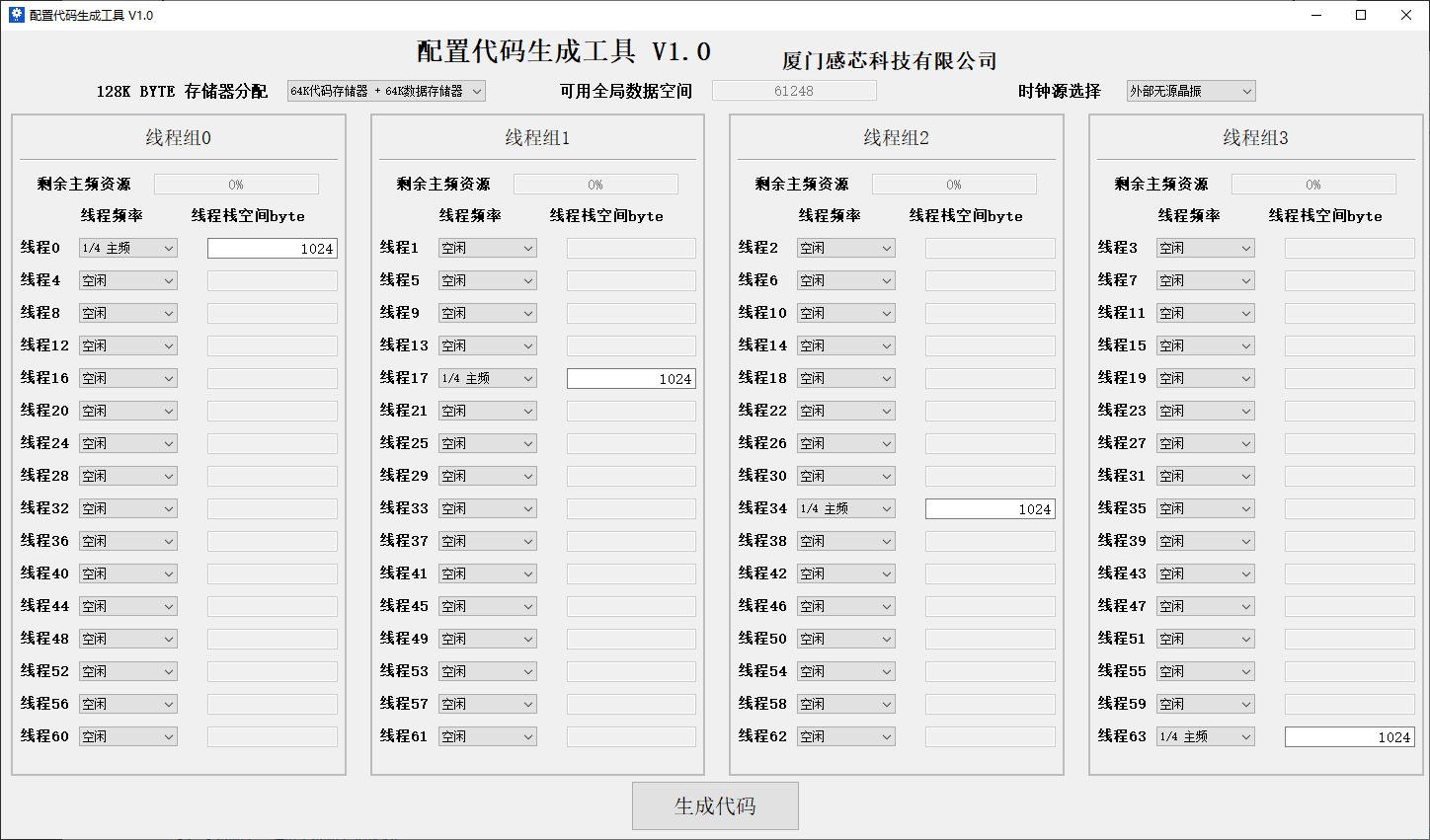The width and height of the screenshot is (1430, 840).
Task: Open the 线程62 frequency dropdown
Action: [846, 736]
